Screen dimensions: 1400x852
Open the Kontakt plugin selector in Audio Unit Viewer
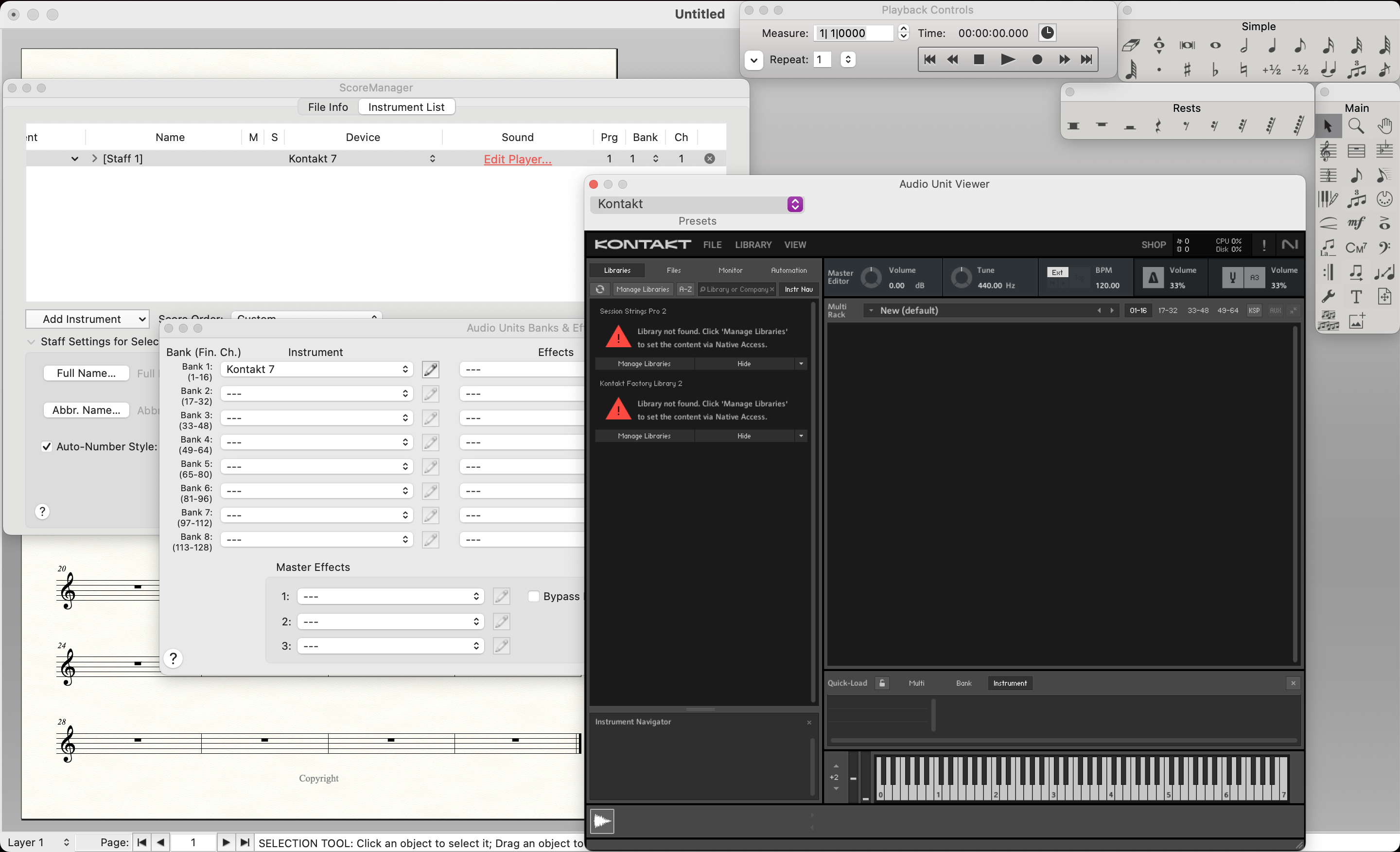(697, 204)
